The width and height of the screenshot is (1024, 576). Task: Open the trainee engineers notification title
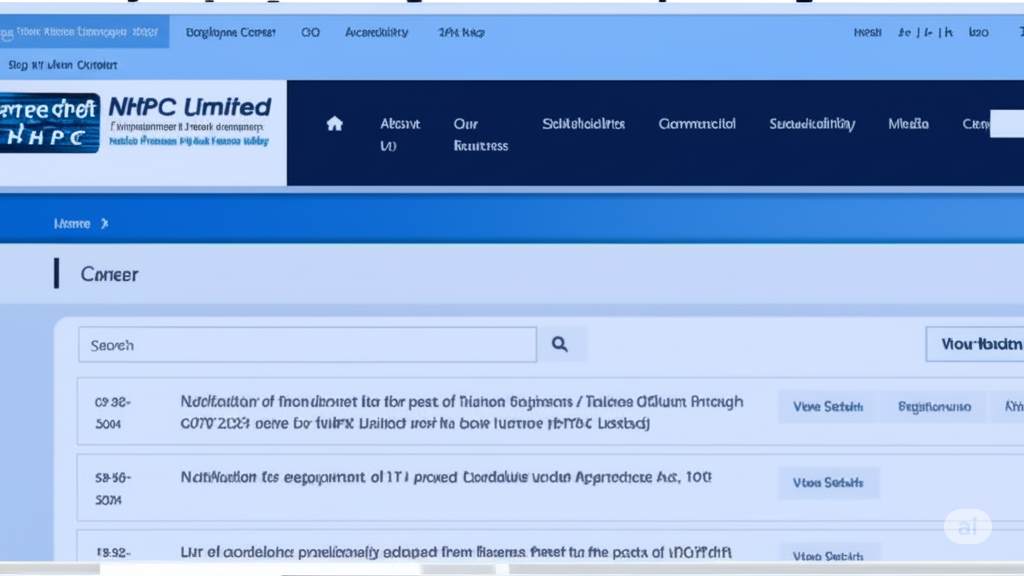pos(462,412)
